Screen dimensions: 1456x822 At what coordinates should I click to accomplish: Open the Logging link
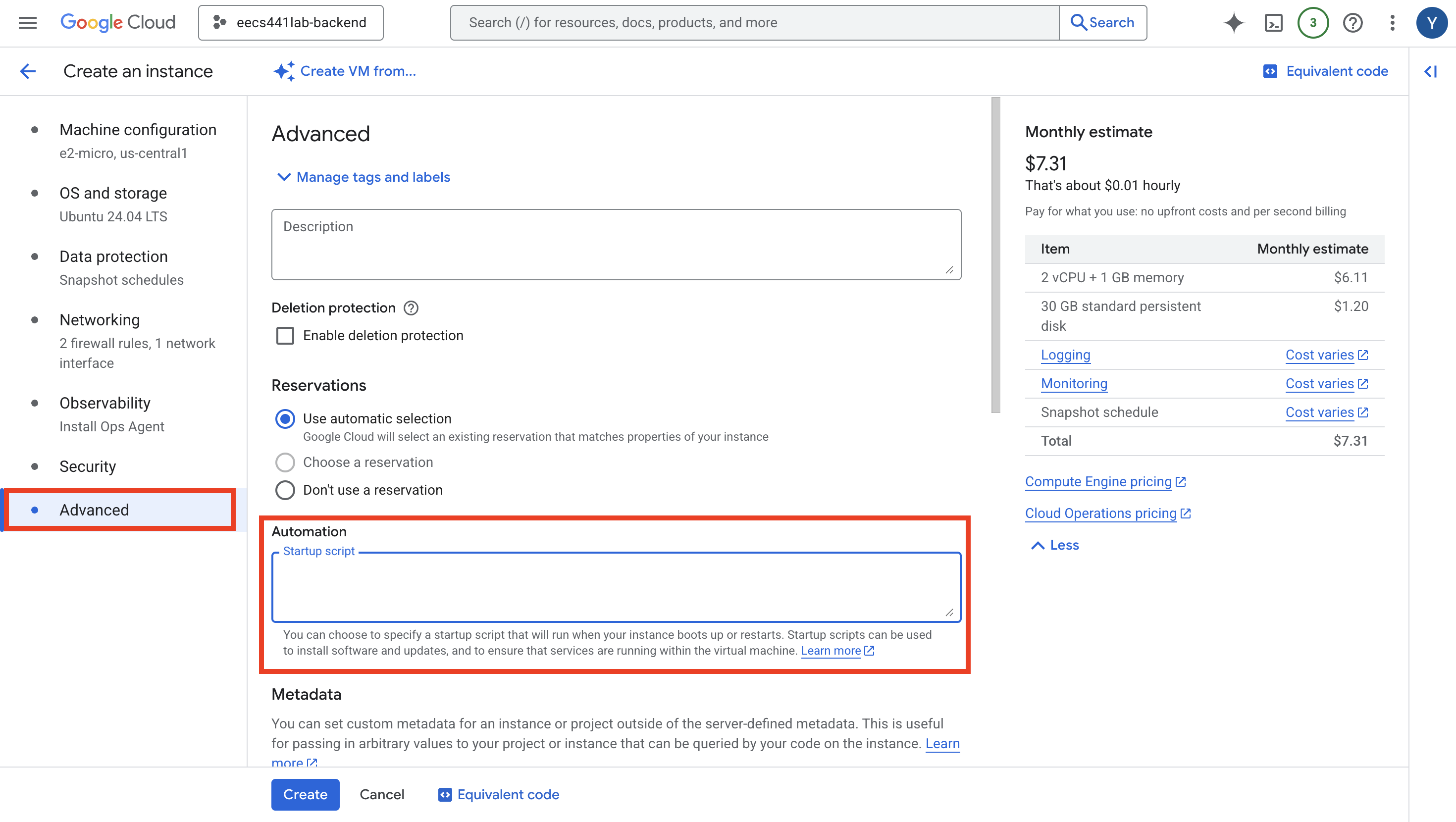pos(1065,355)
